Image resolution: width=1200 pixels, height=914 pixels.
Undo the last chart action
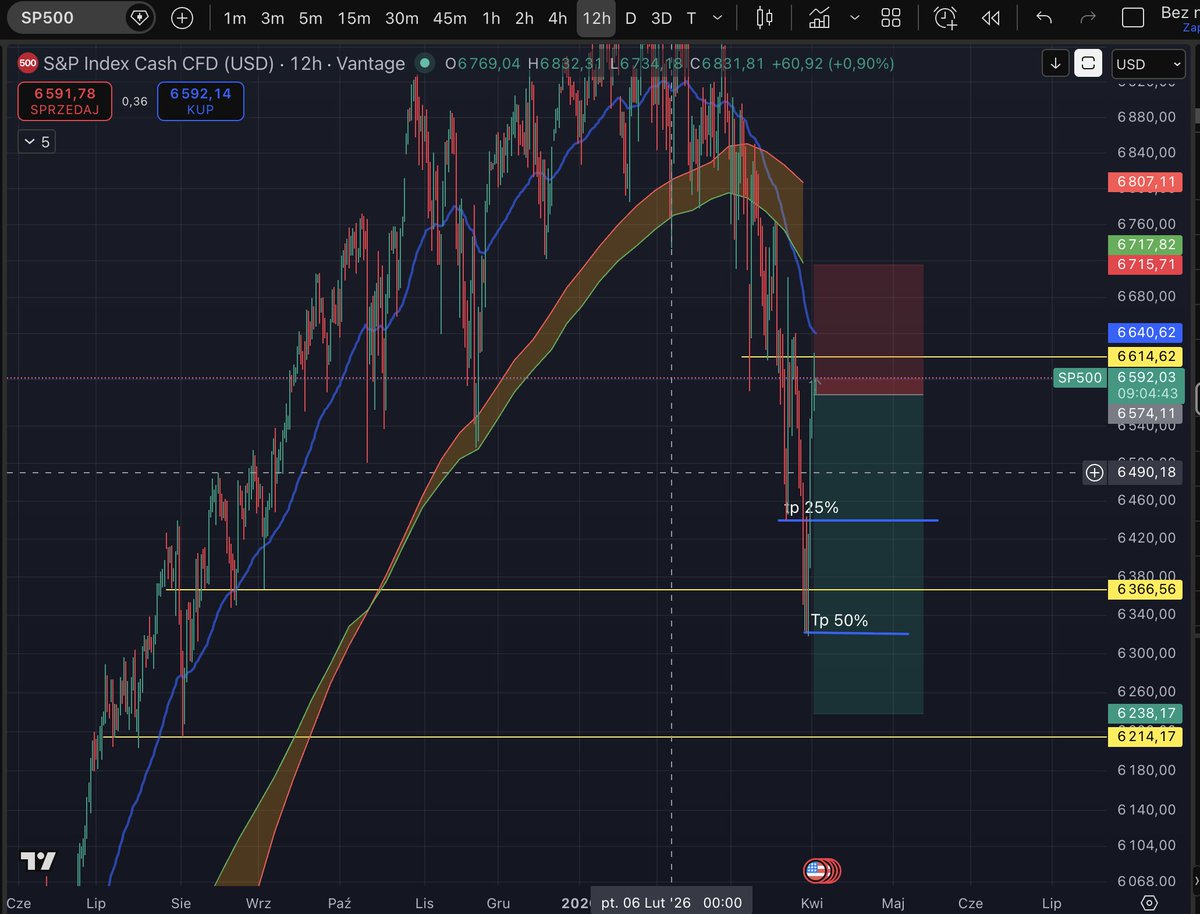1045,18
